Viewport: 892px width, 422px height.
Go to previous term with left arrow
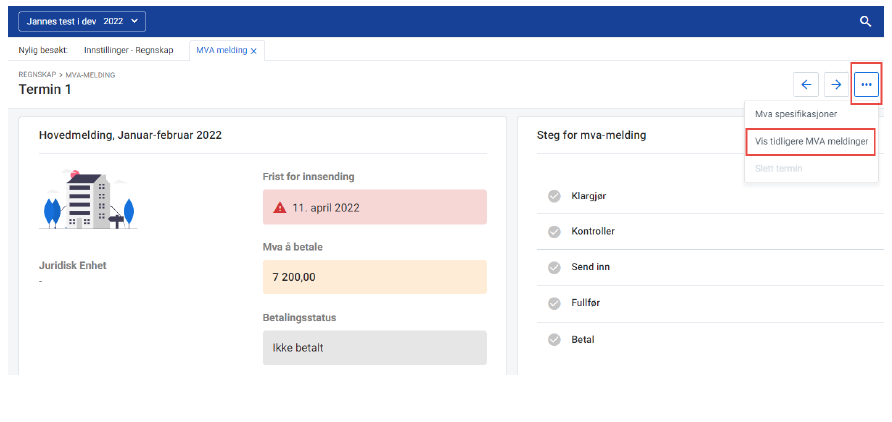[x=805, y=85]
